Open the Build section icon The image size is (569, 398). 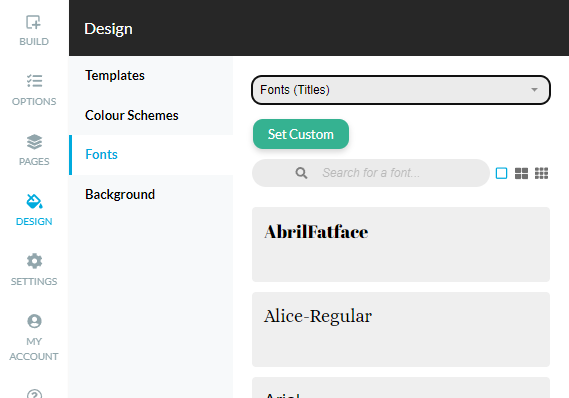33,22
